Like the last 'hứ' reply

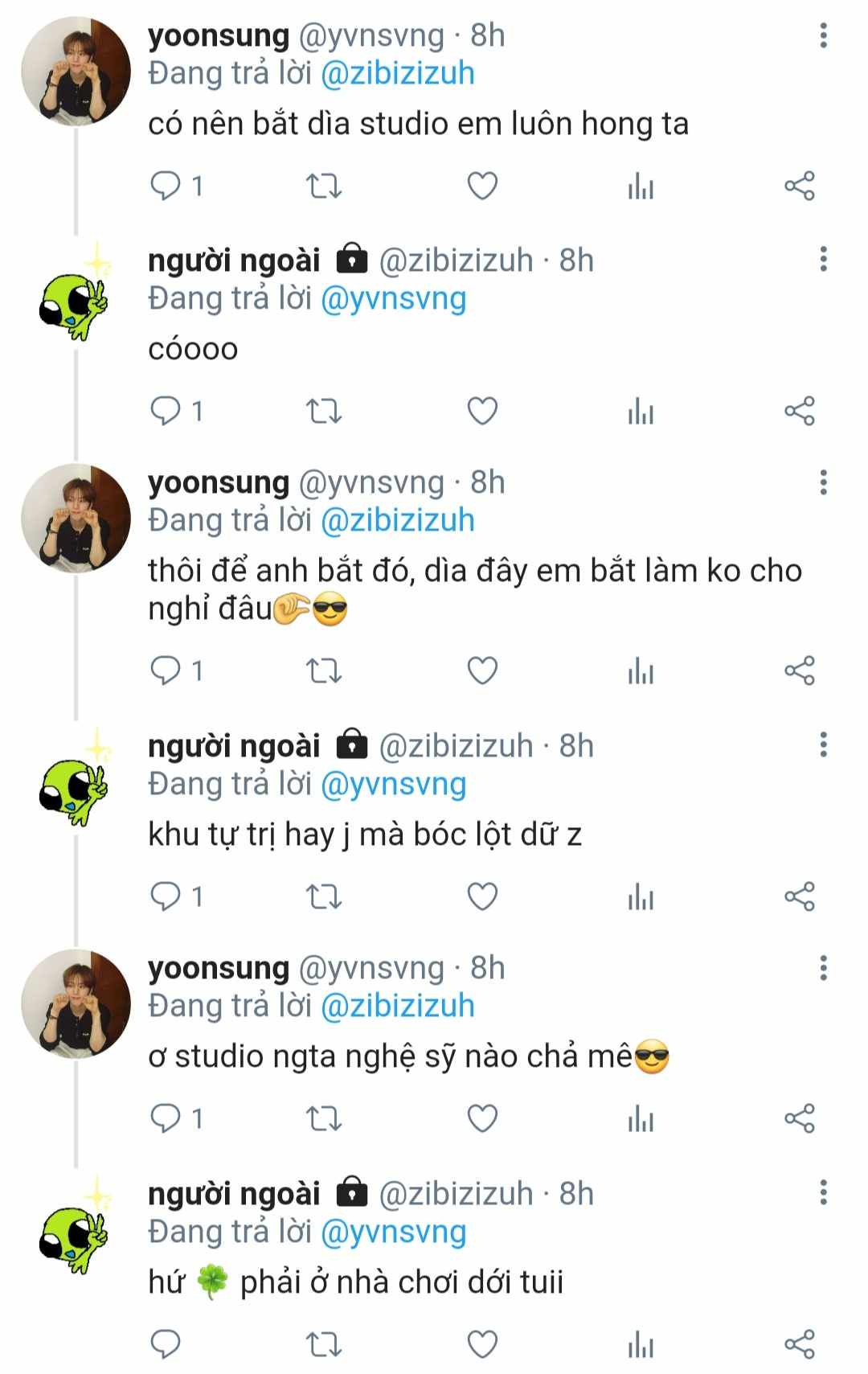482,1344
